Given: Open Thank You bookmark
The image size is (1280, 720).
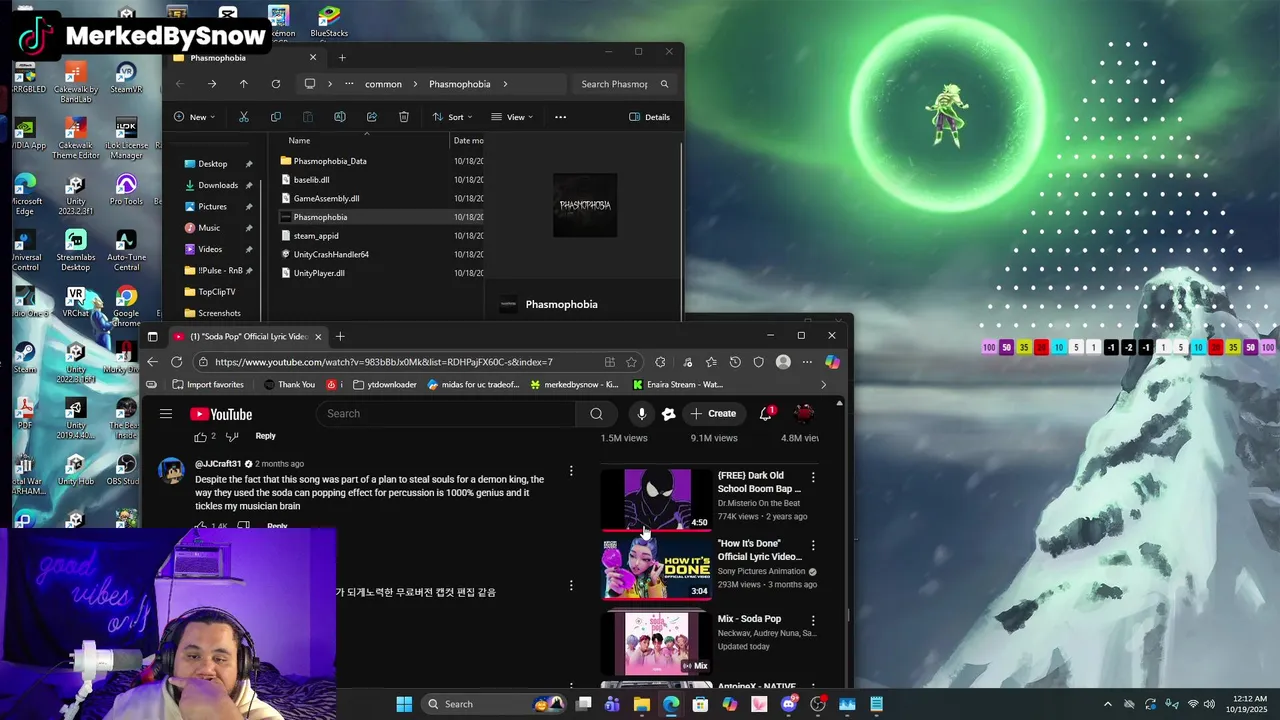Looking at the screenshot, I should pos(289,385).
